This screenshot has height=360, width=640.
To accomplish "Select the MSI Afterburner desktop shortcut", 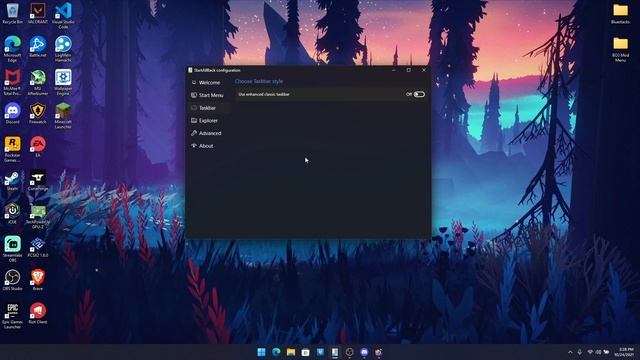I will [x=38, y=82].
